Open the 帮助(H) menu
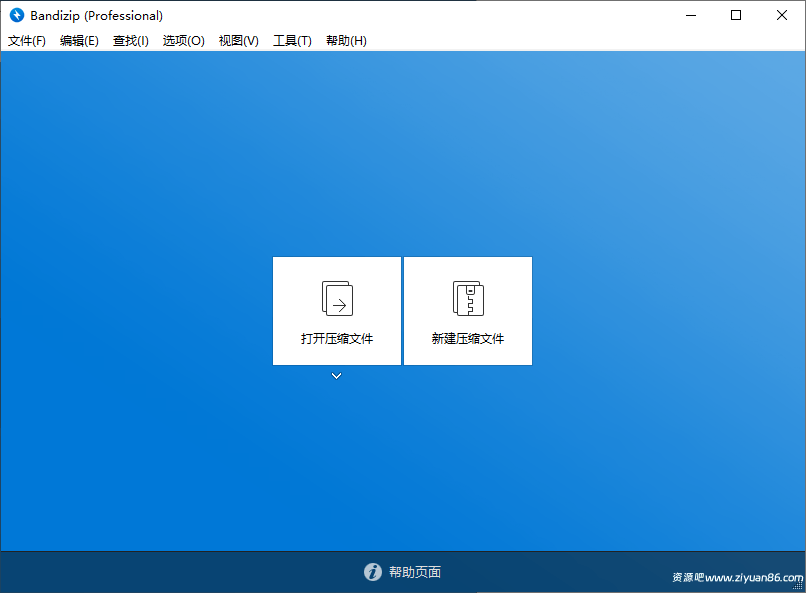 [346, 41]
